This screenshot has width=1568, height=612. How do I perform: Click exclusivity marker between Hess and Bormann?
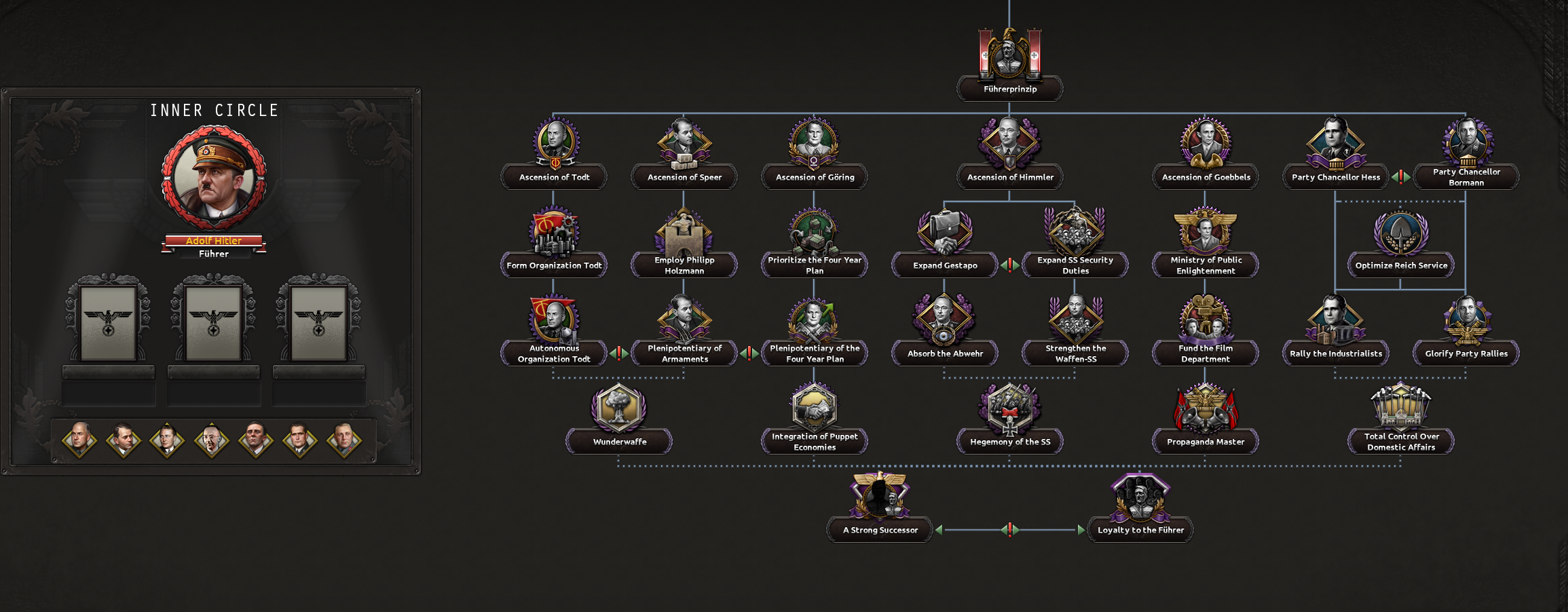1400,177
